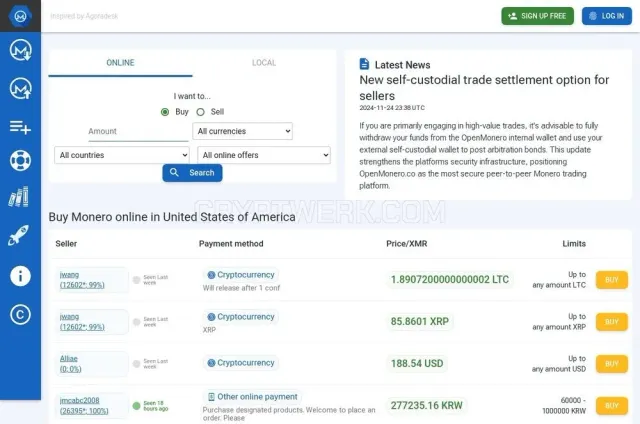Open the info circle sidebar icon

point(20,276)
